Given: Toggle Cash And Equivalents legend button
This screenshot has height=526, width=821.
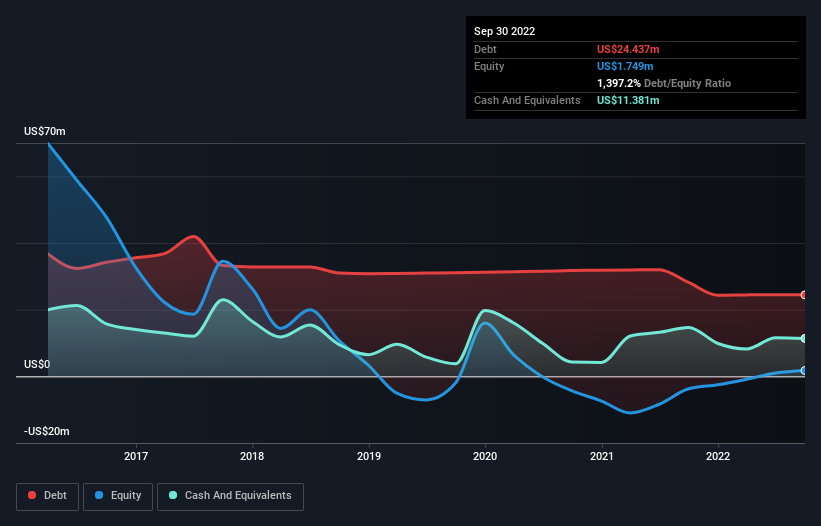Looking at the screenshot, I should [230, 496].
